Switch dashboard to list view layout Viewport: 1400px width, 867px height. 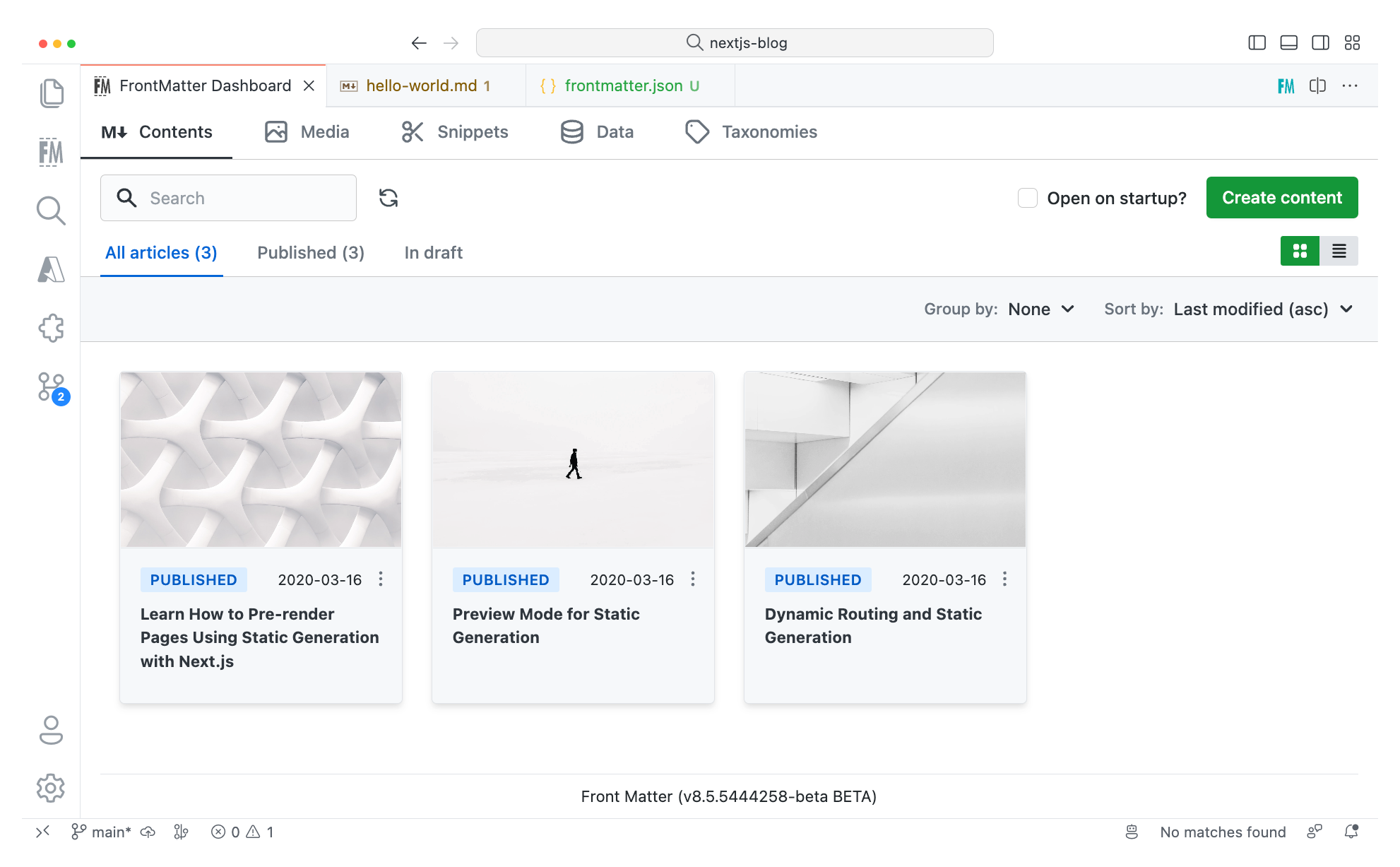tap(1339, 251)
